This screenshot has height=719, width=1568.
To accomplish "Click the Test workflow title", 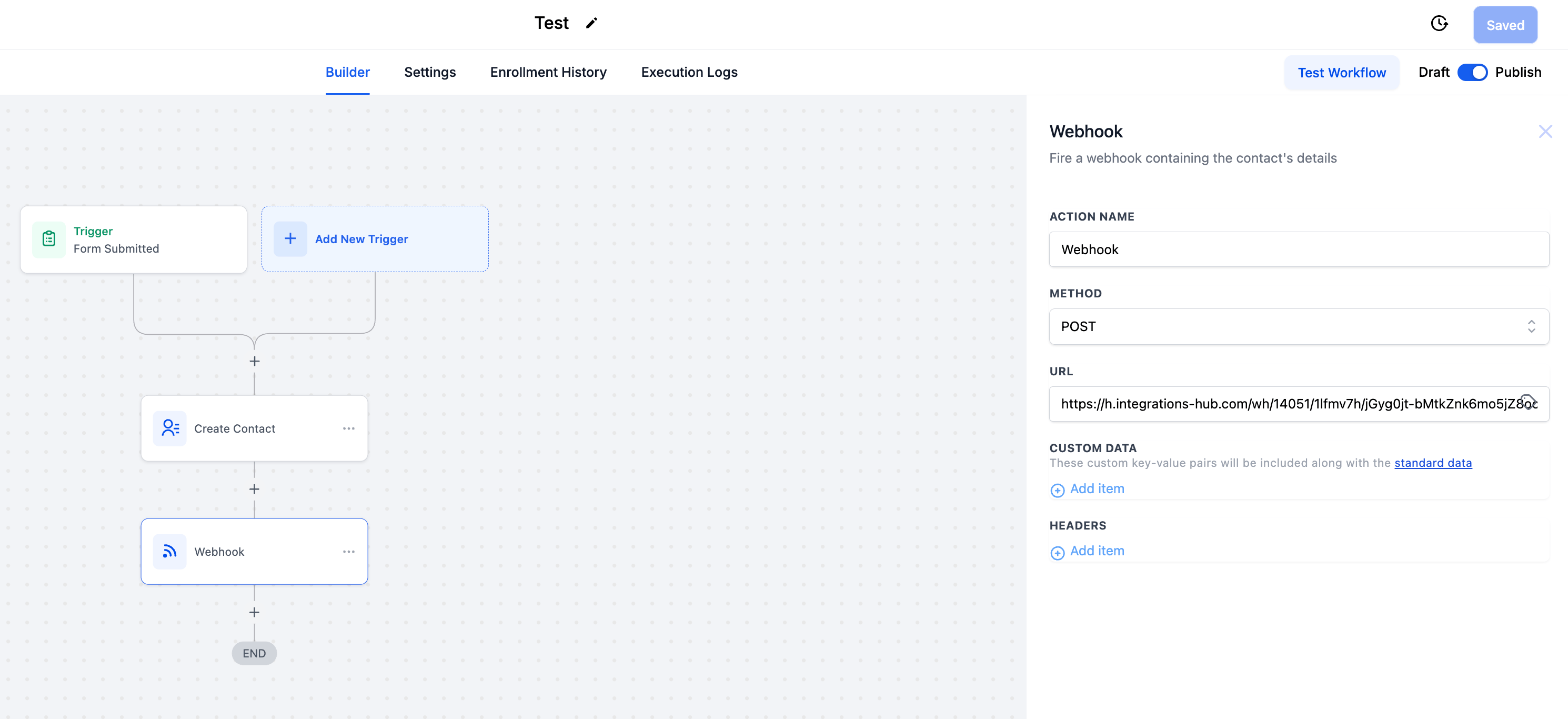I will click(551, 23).
